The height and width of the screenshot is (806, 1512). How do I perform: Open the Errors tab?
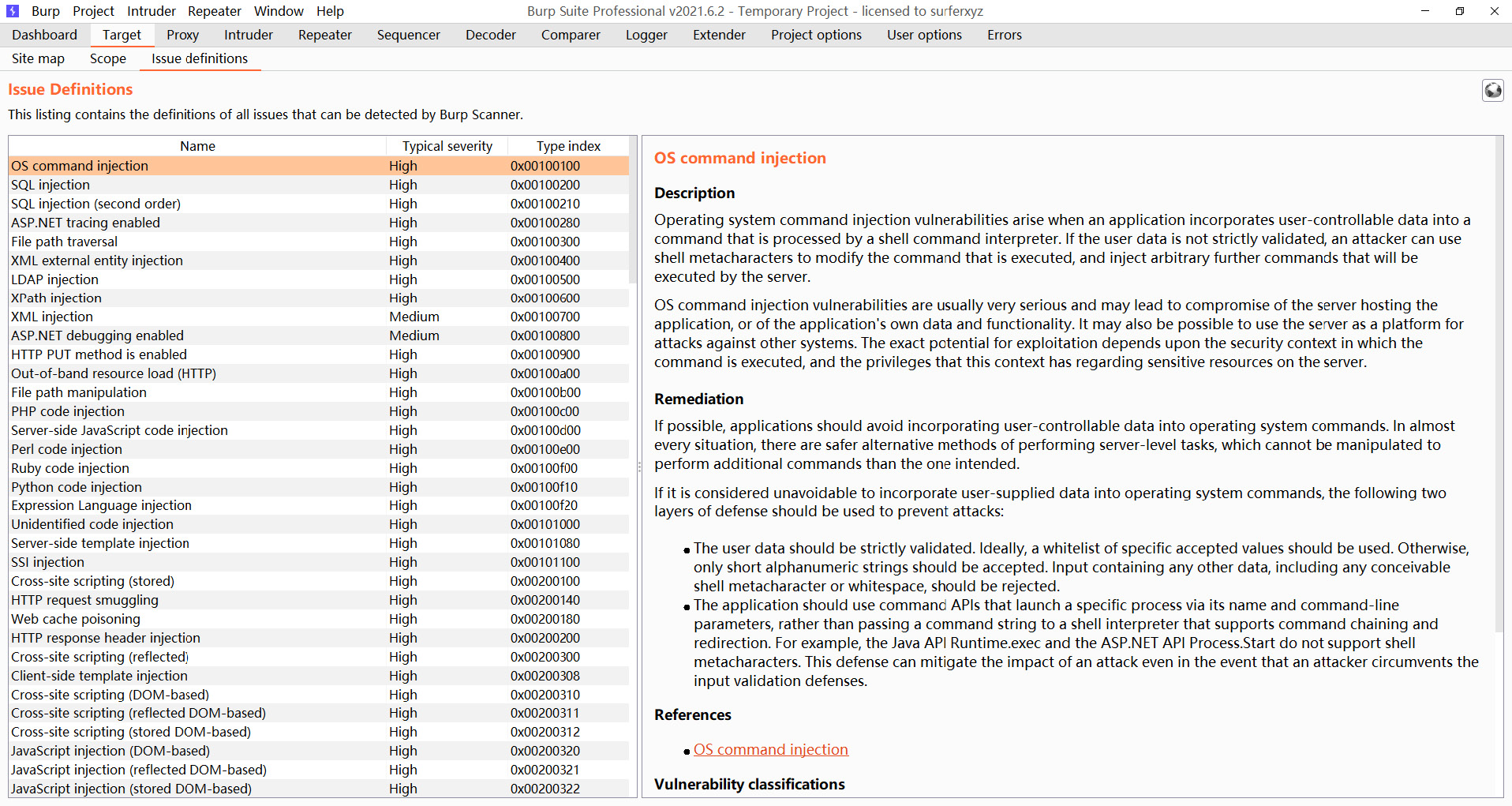pos(1004,35)
